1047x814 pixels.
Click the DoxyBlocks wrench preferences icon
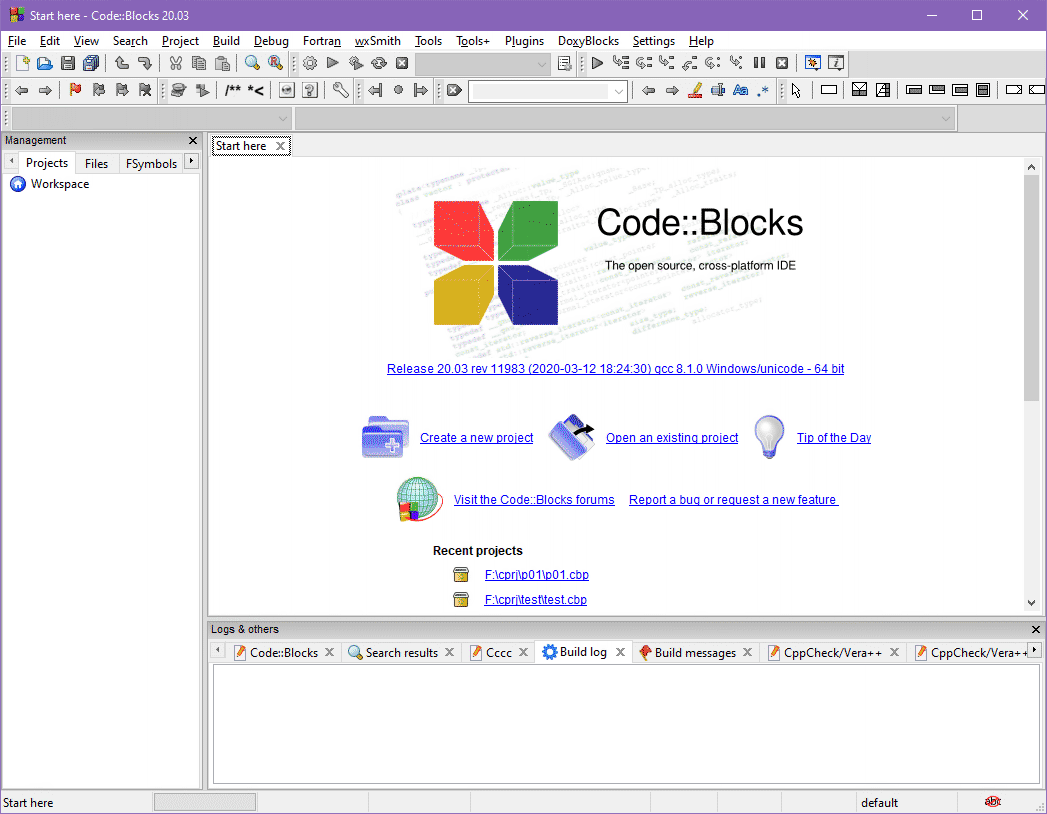(341, 90)
